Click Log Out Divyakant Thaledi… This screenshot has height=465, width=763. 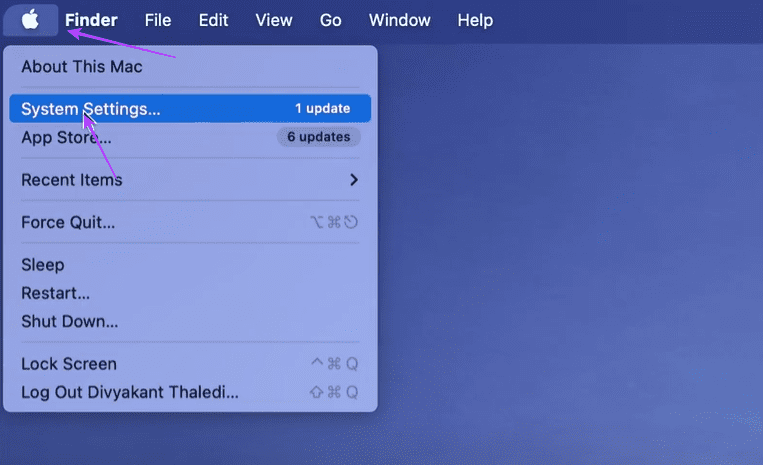tap(190, 392)
